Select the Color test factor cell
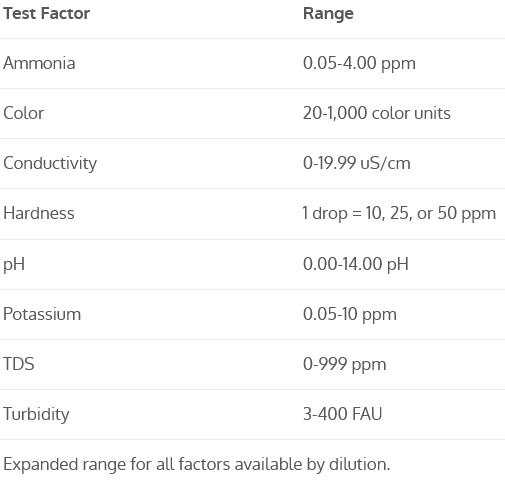Screen dimensions: 505x480 pos(23,113)
